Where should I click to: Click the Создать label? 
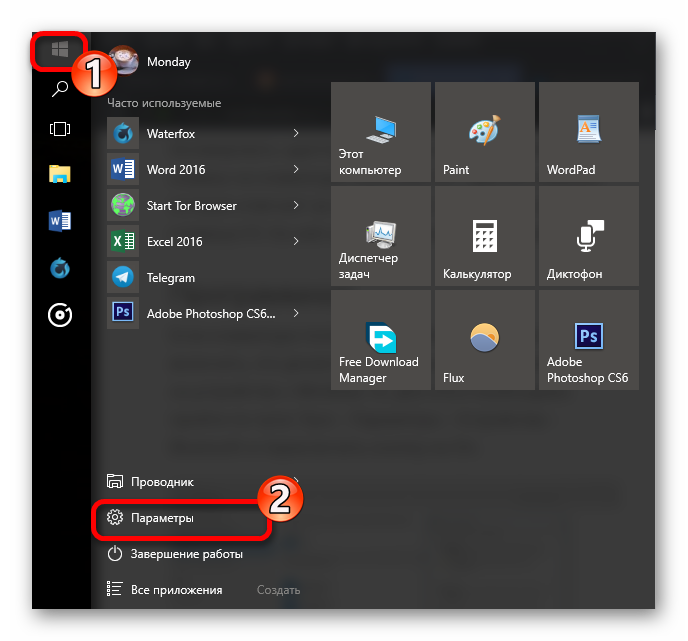pos(278,590)
